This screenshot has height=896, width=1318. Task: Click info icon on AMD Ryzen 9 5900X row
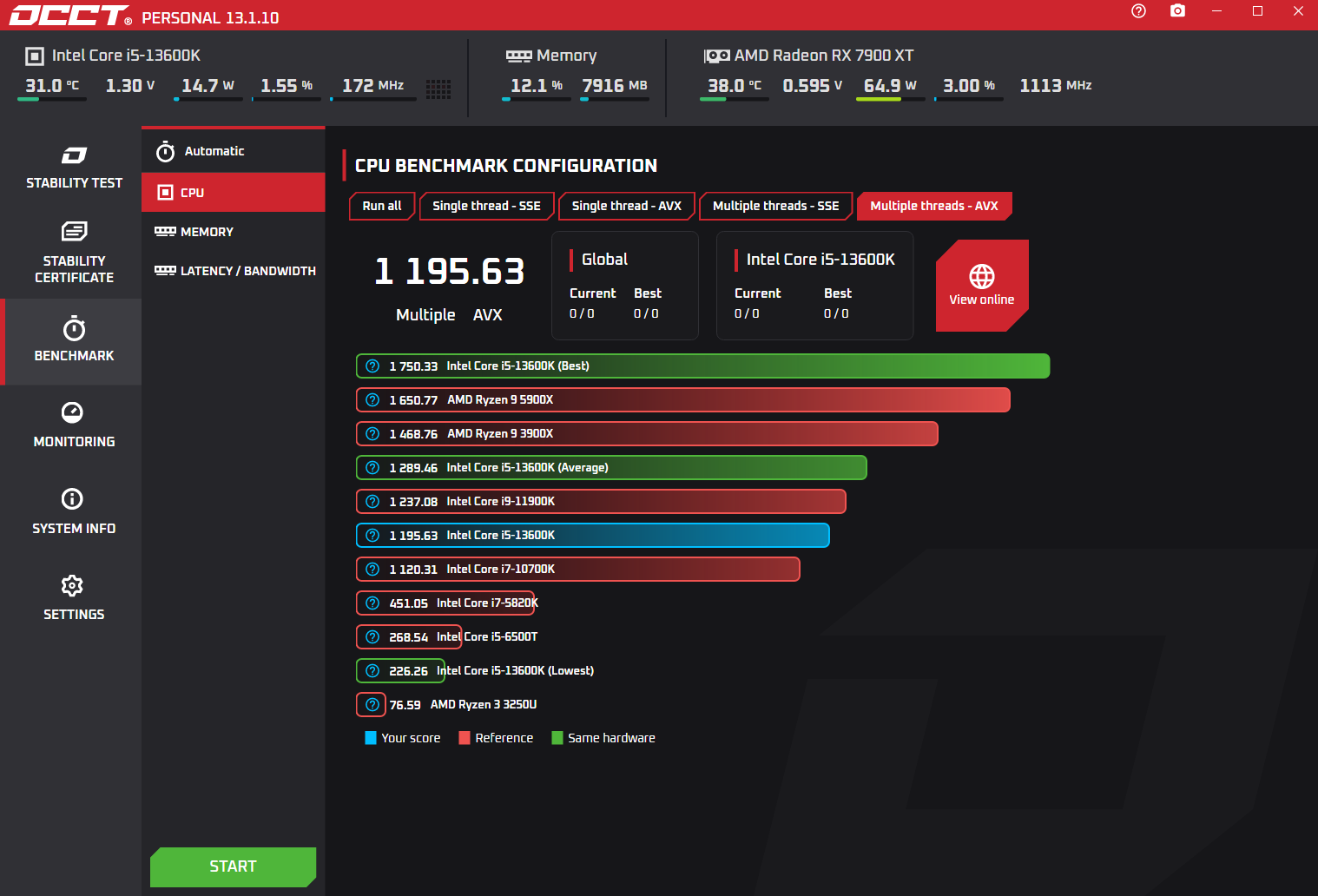click(372, 400)
